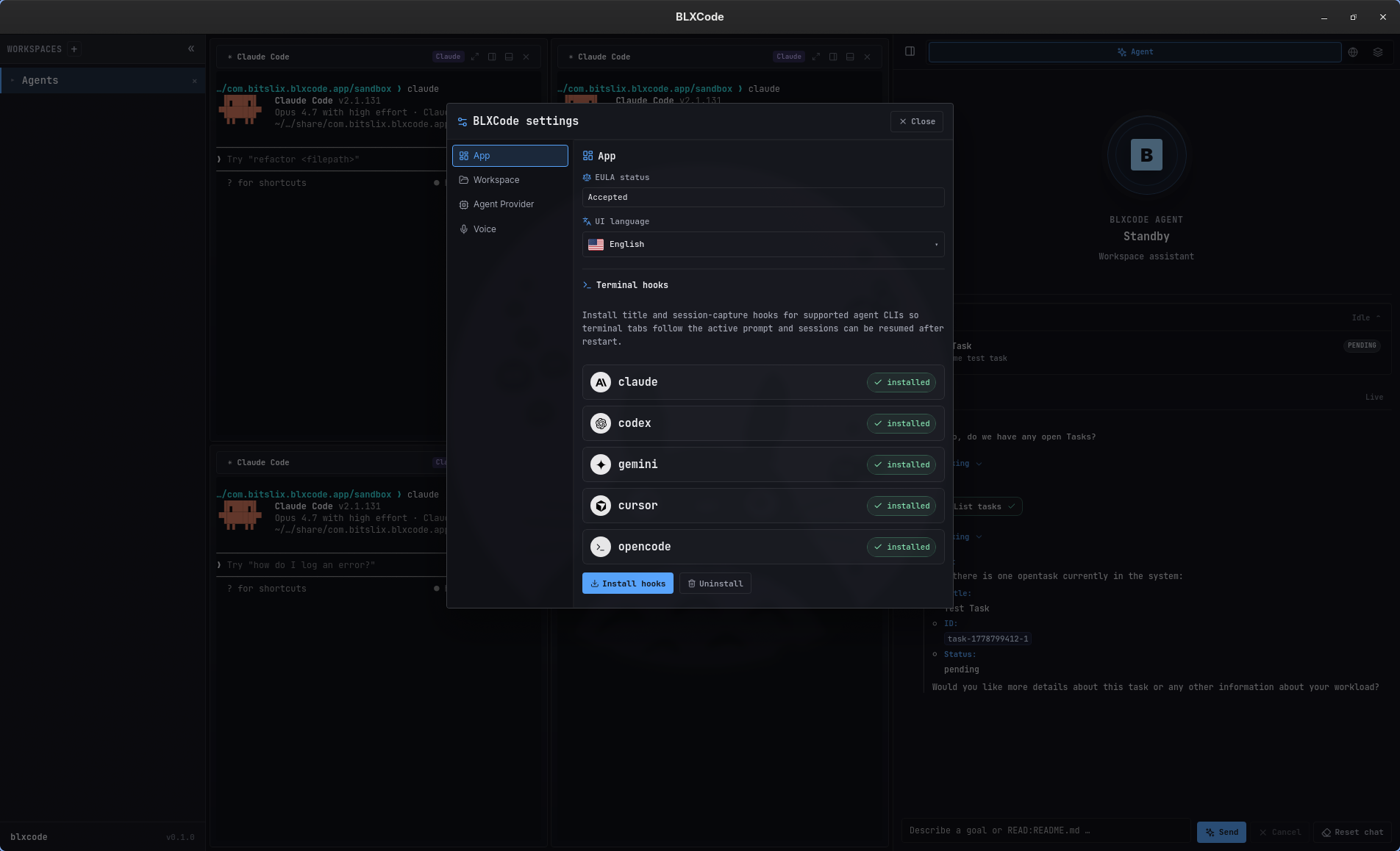
Task: Split top-left Claude Code pane vertically
Action: (492, 57)
